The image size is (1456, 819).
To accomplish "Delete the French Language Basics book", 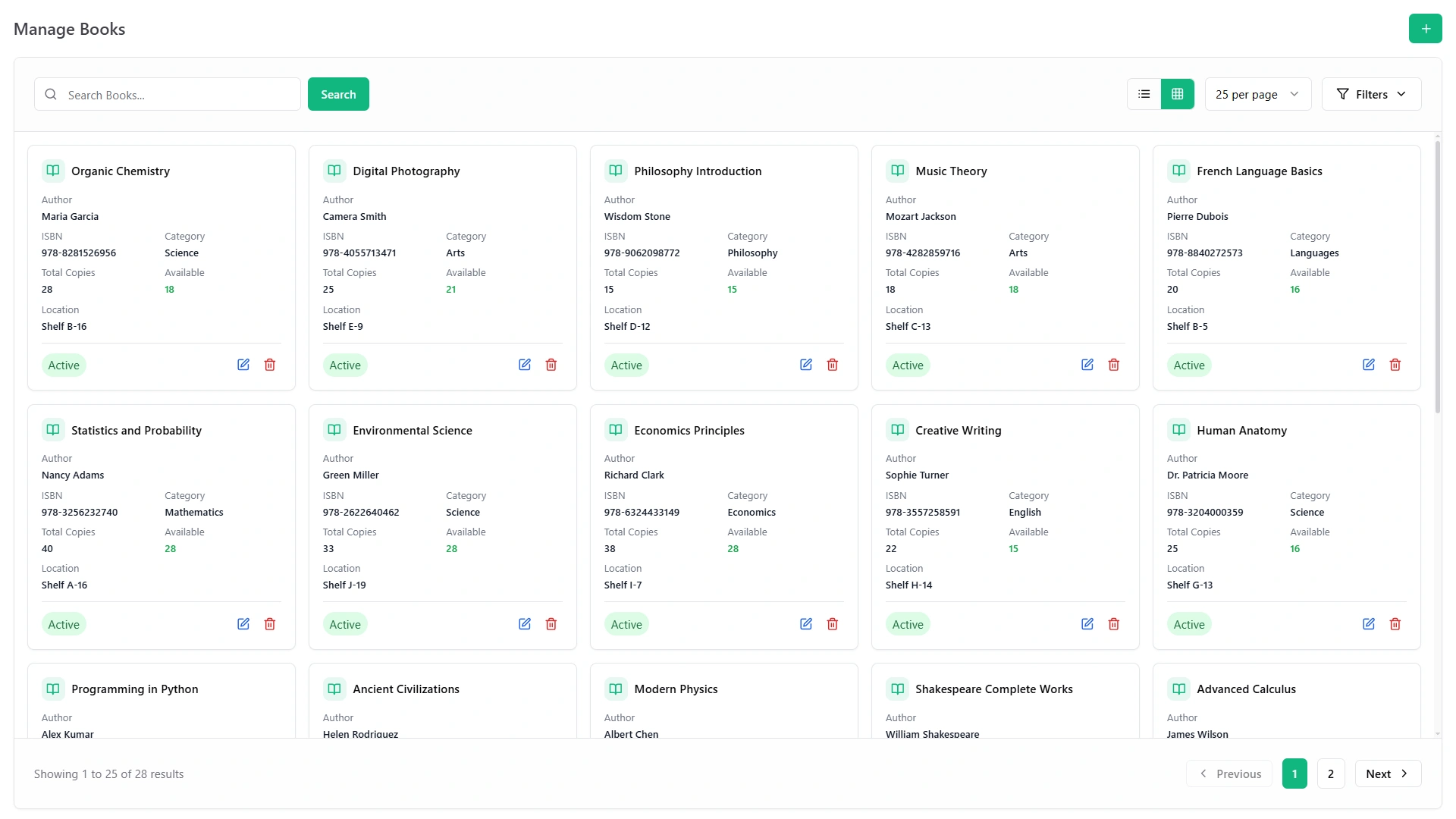I will click(x=1395, y=365).
